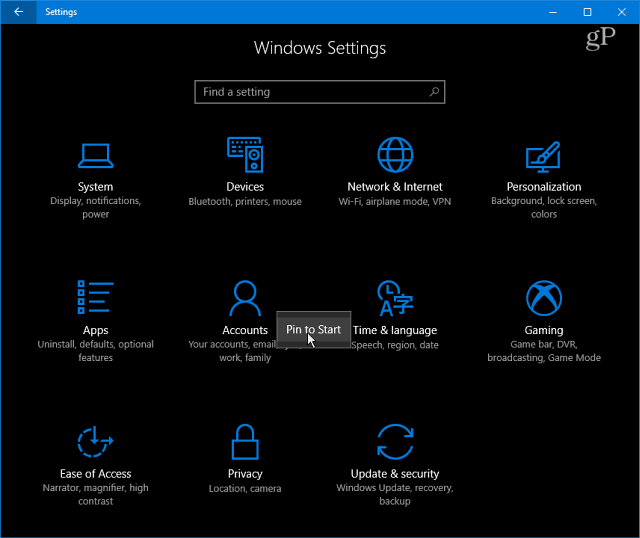
Task: Click the Personalization label
Action: point(544,187)
